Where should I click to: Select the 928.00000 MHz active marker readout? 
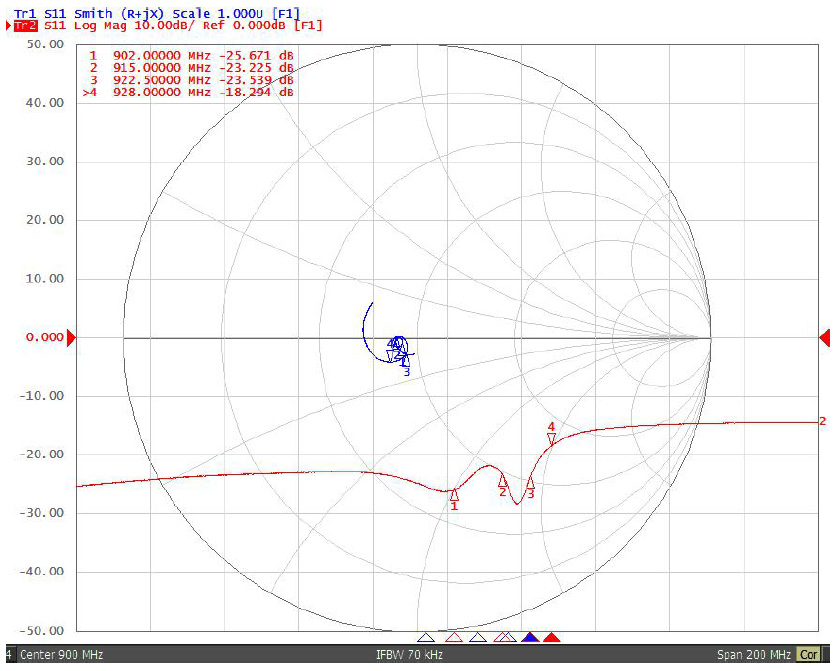[x=190, y=92]
